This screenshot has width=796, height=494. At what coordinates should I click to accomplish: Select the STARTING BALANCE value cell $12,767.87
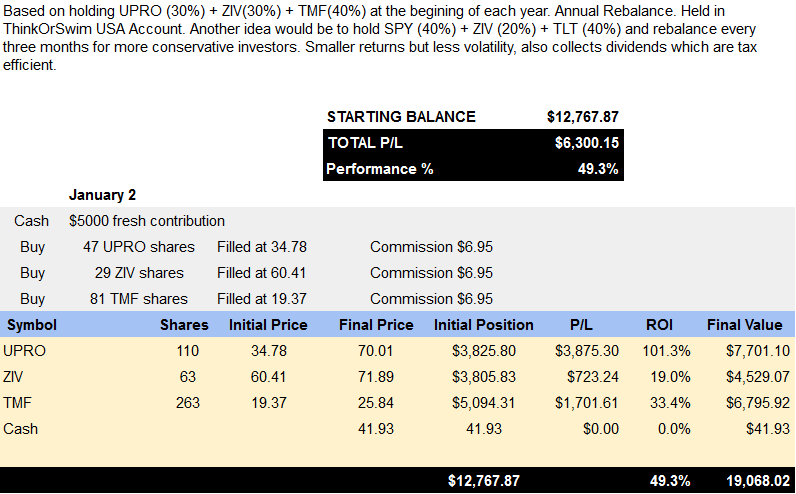583,117
